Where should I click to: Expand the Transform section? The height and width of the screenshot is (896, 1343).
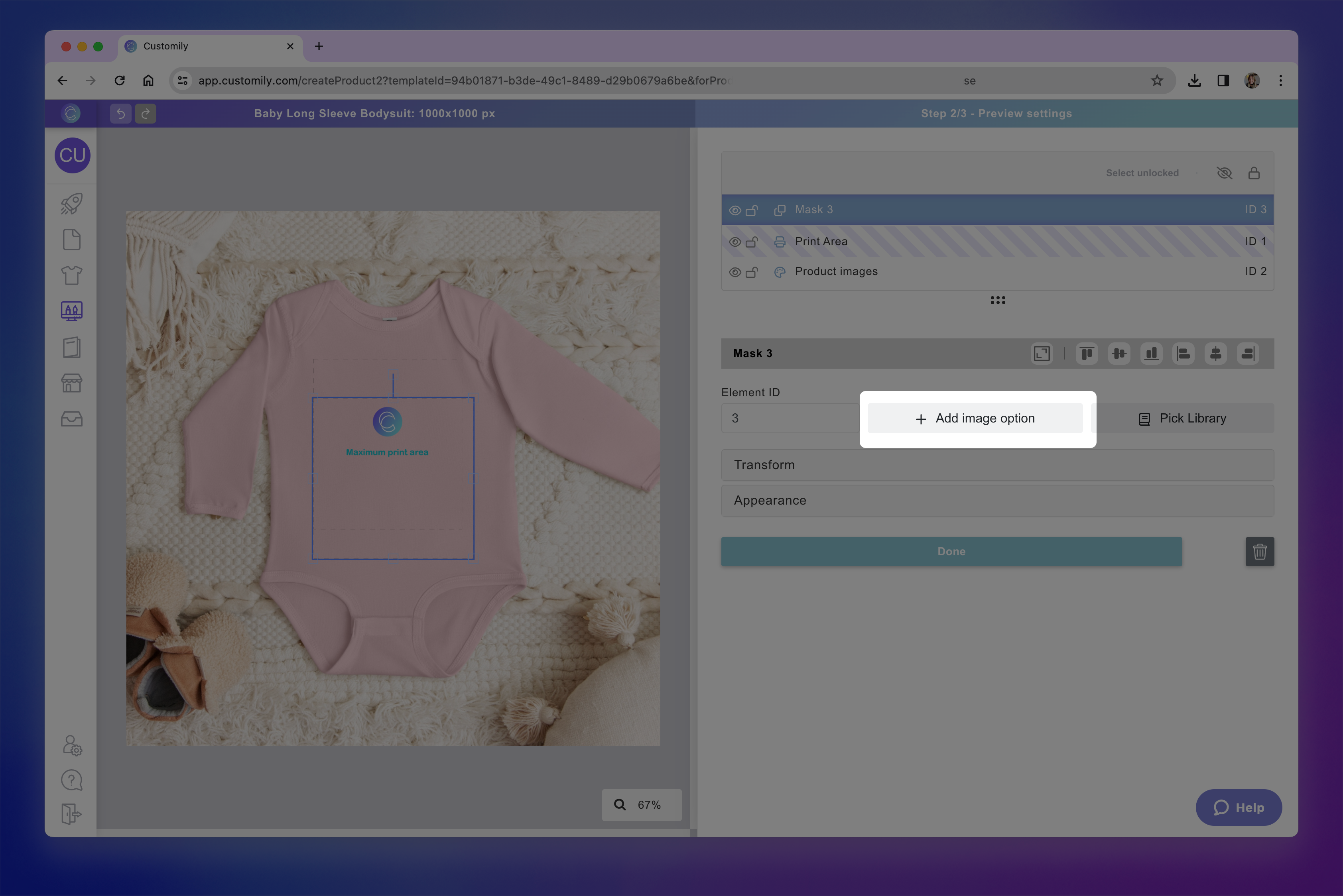click(997, 465)
